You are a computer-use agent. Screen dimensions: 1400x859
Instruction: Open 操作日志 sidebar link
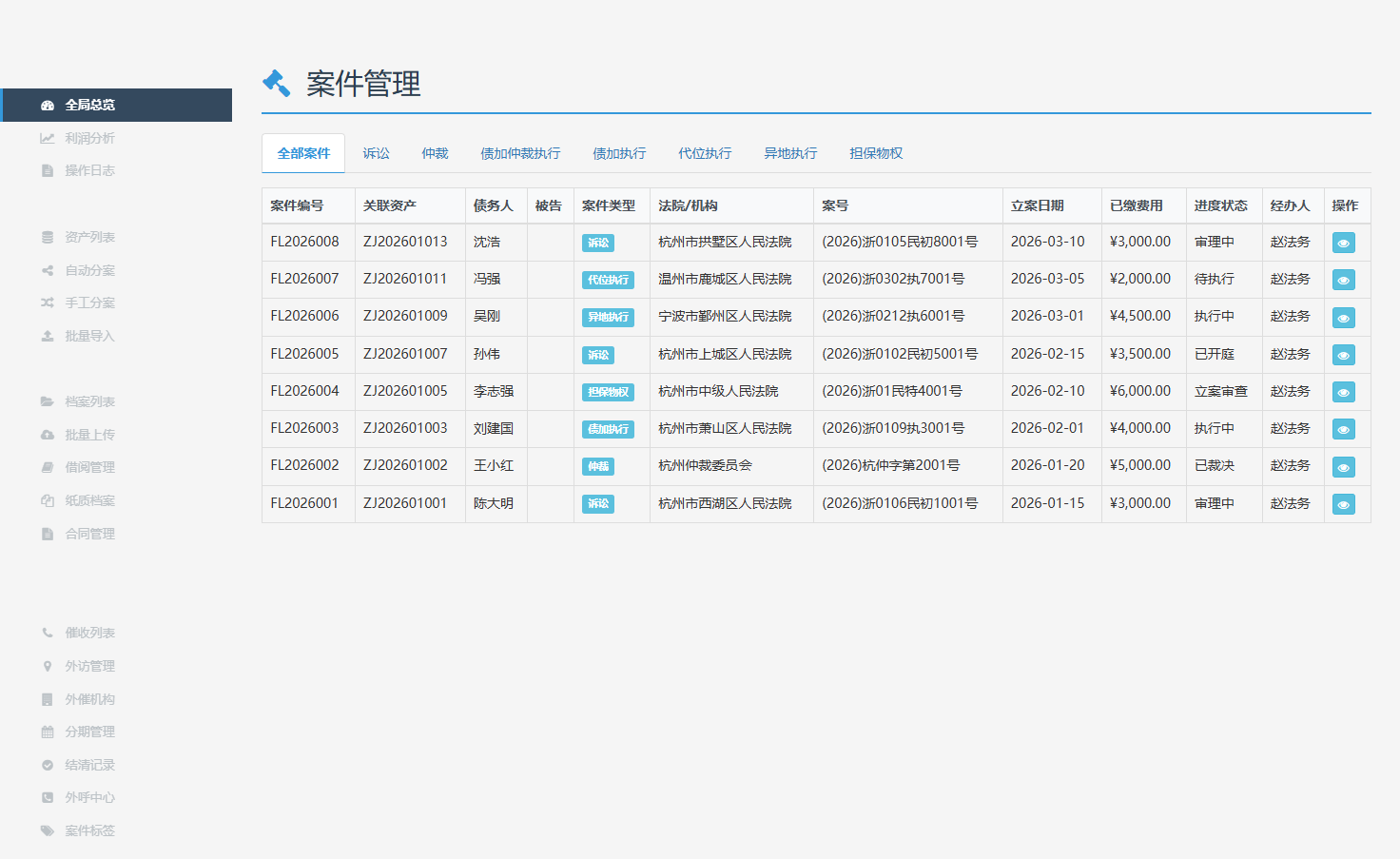89,171
